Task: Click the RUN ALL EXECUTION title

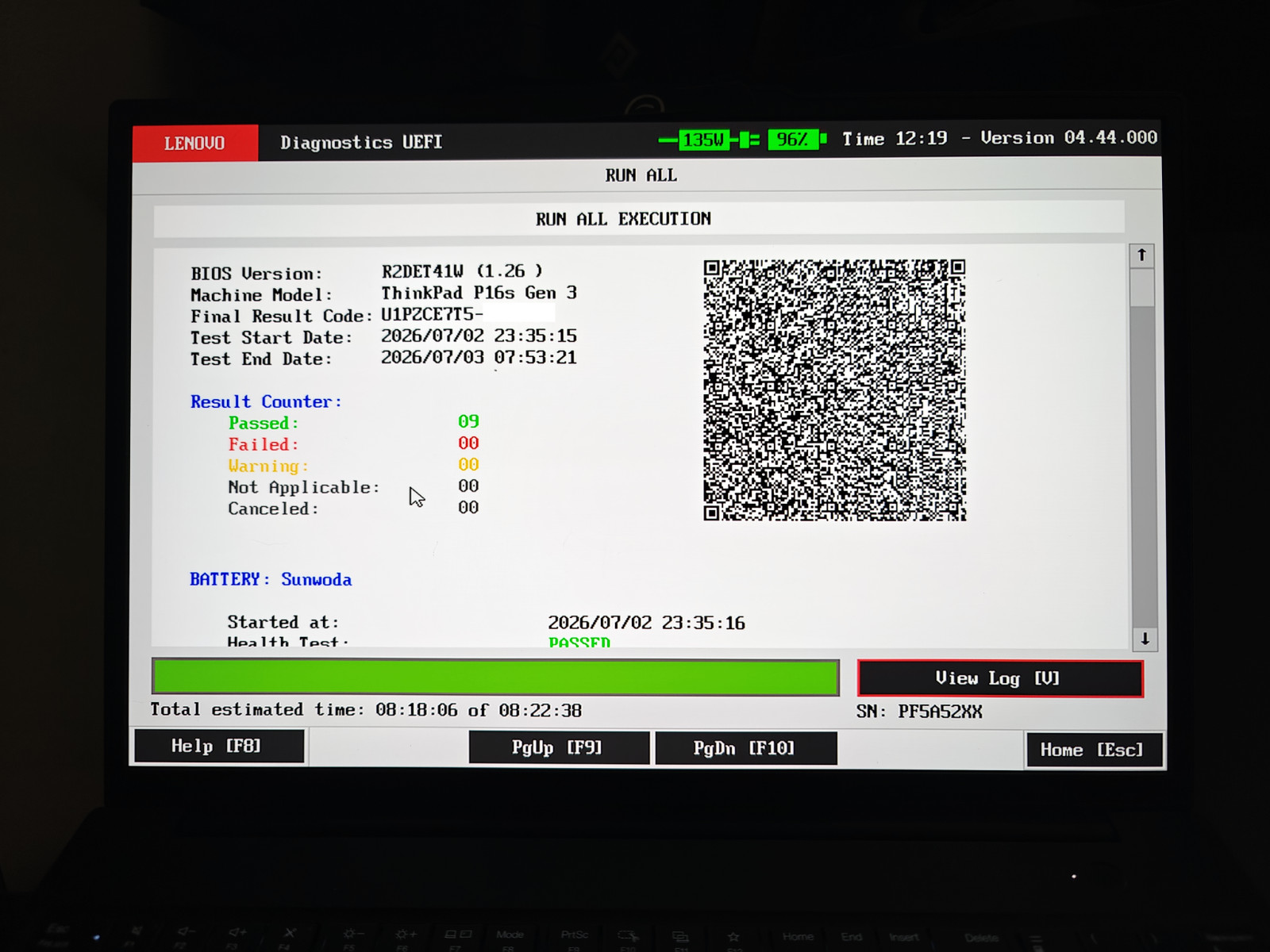Action: pos(624,219)
